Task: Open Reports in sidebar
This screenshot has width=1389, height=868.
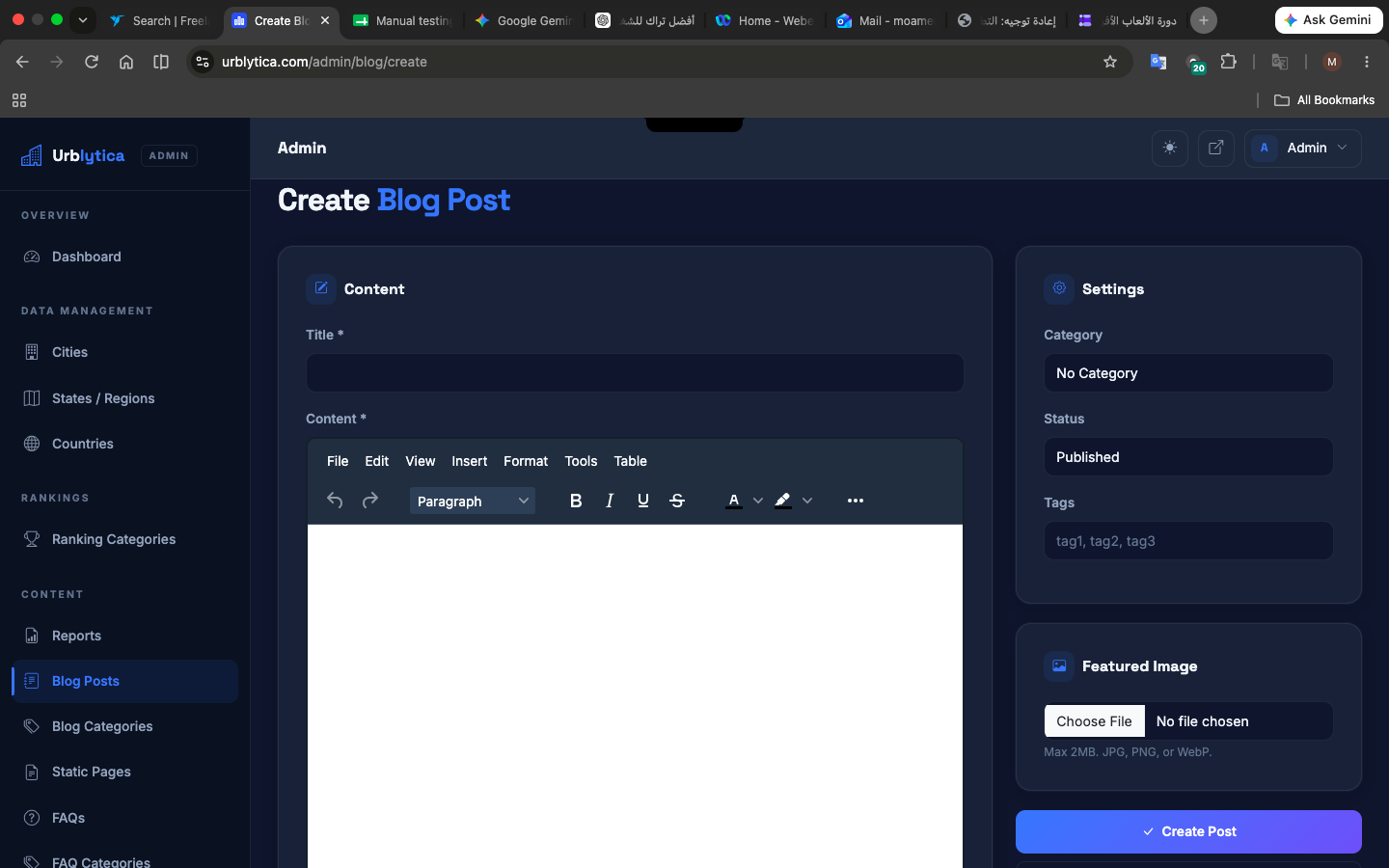Action: point(124,636)
